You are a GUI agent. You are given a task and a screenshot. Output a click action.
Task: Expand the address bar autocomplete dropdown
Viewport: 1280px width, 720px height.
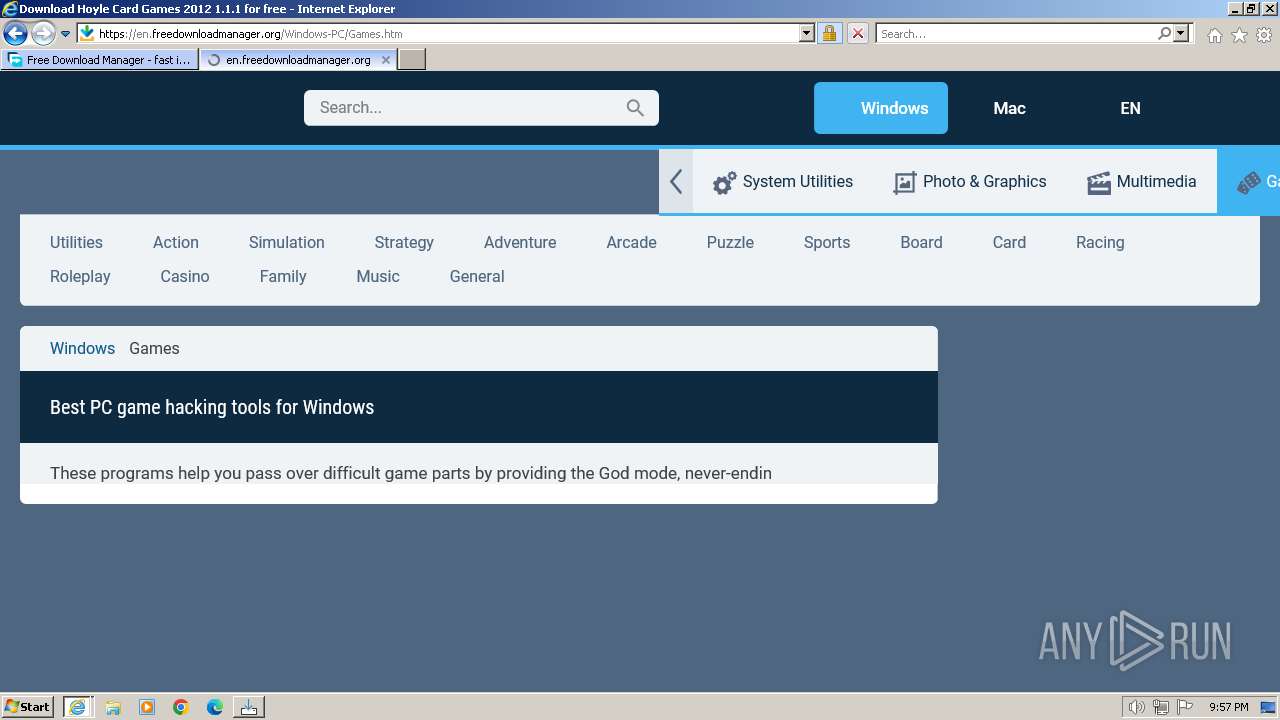pos(807,33)
